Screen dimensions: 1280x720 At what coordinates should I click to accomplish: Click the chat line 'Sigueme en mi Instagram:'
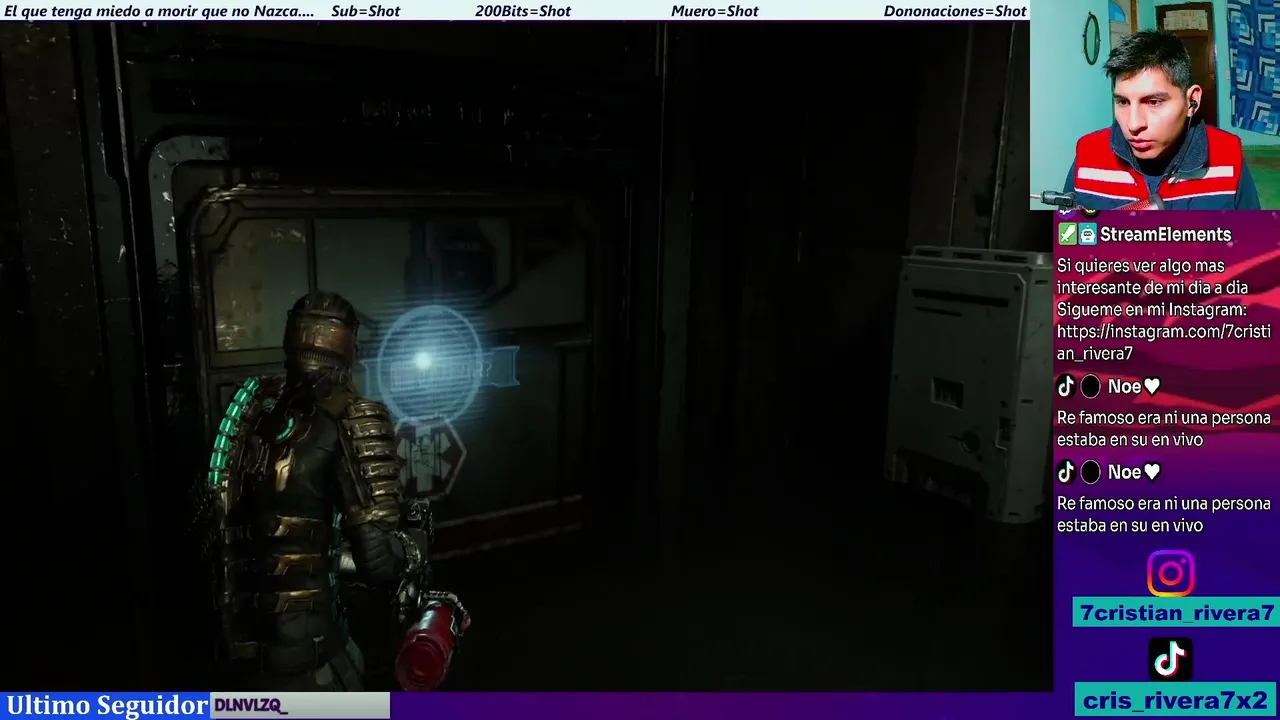click(1152, 310)
